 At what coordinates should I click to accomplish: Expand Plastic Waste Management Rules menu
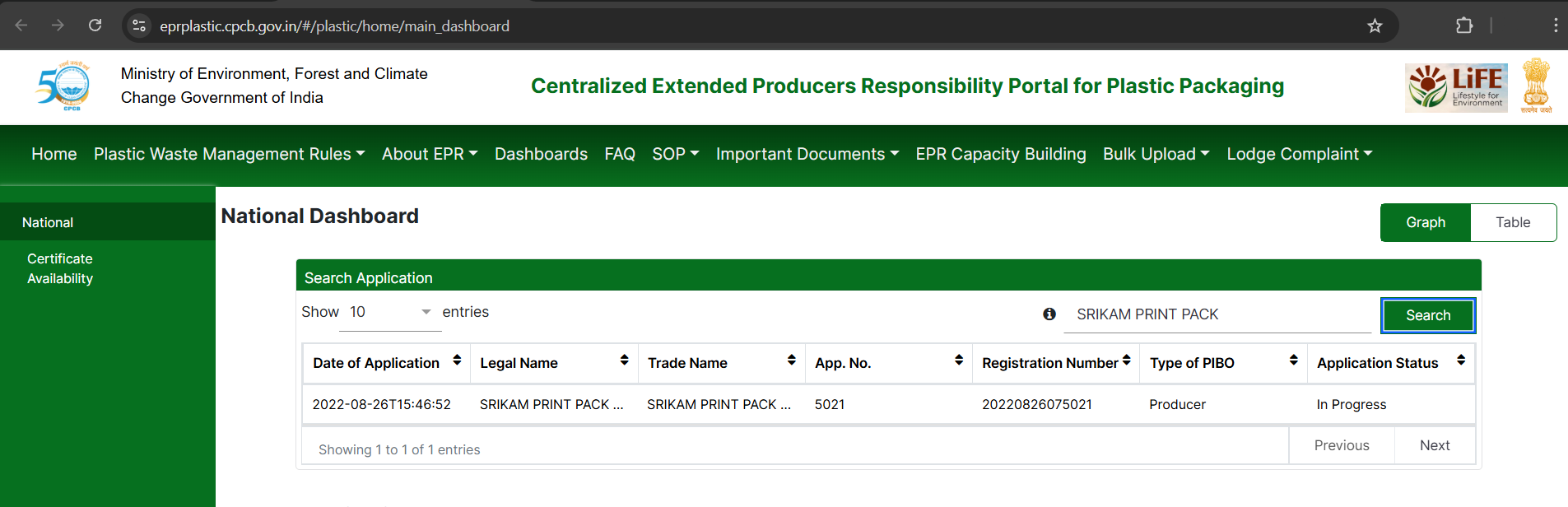click(x=229, y=154)
